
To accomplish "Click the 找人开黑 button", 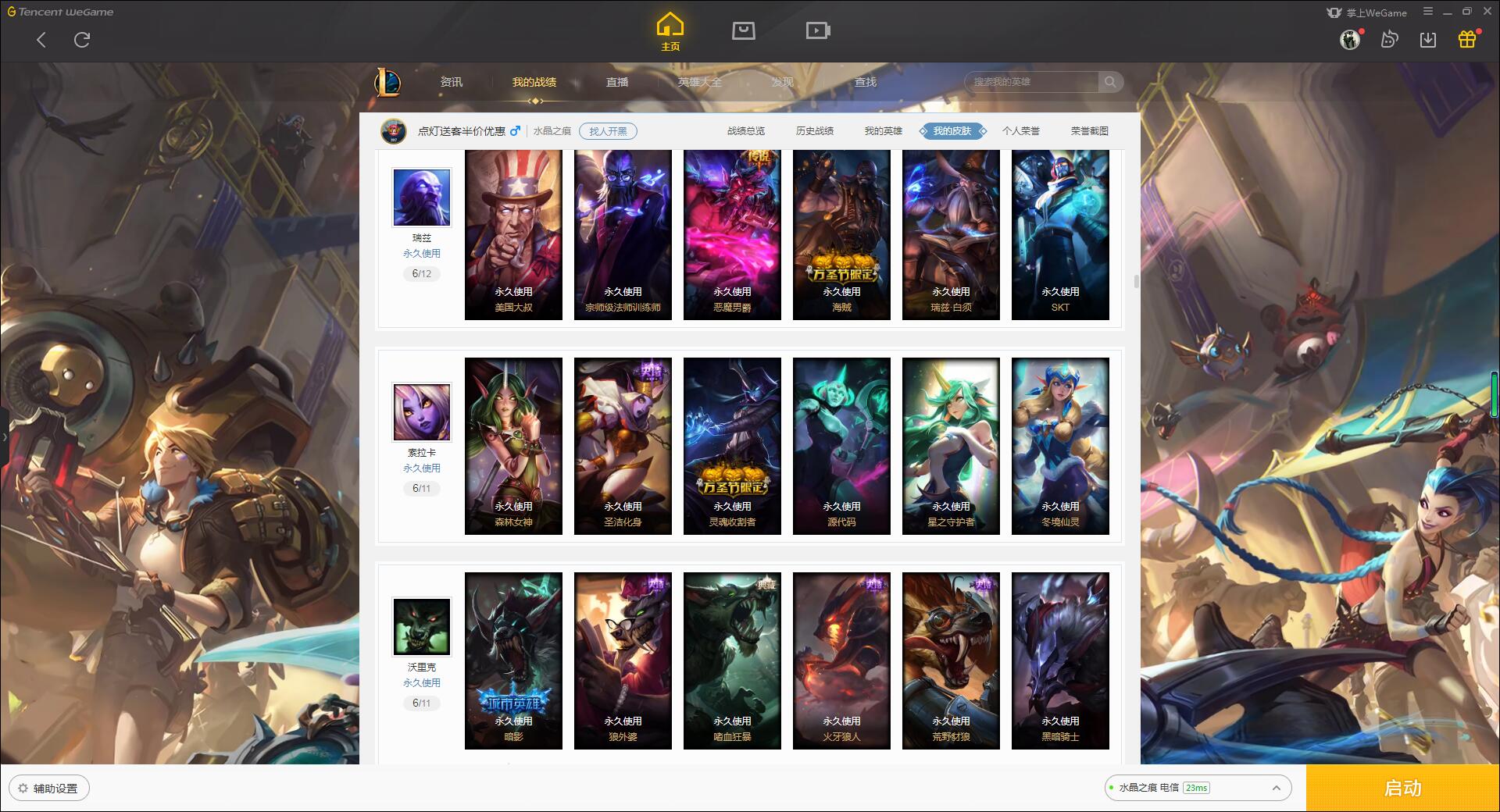I will pos(608,131).
